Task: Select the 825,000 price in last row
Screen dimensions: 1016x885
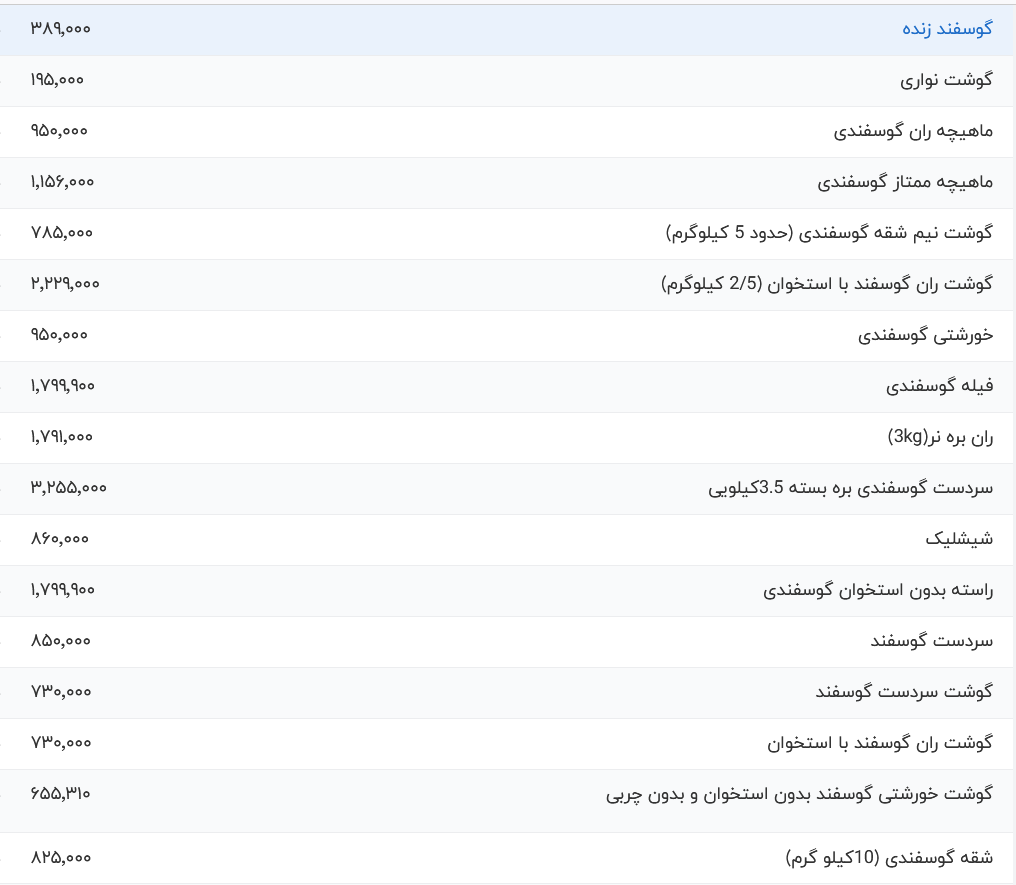Action: point(60,858)
